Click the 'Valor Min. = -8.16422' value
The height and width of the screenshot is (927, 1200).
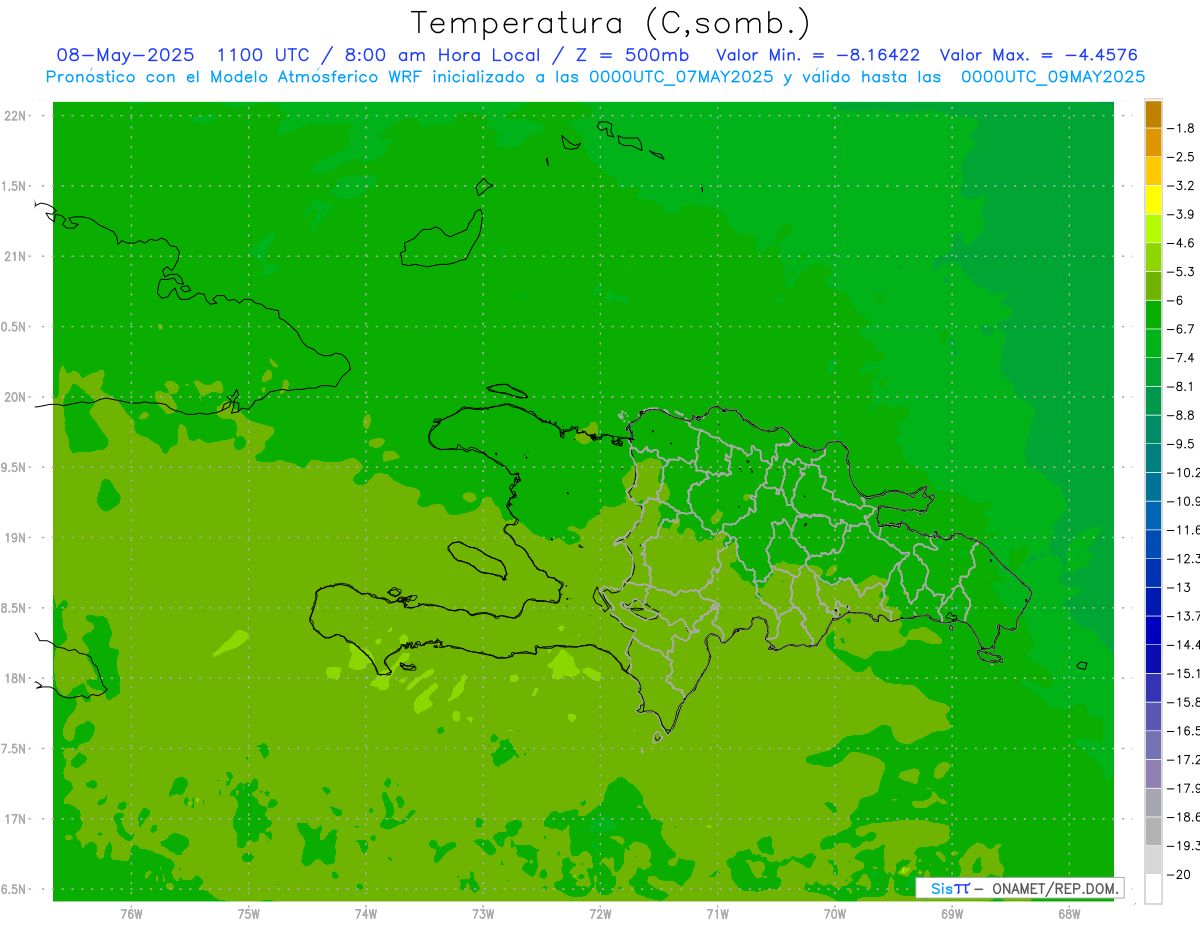[818, 56]
